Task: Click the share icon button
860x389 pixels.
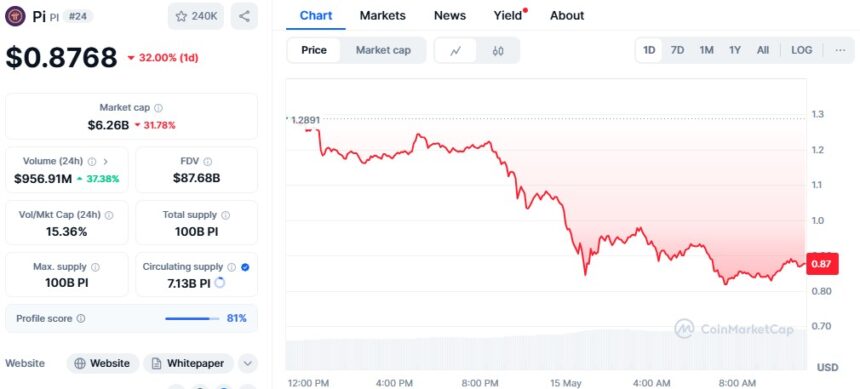Action: pyautogui.click(x=244, y=16)
